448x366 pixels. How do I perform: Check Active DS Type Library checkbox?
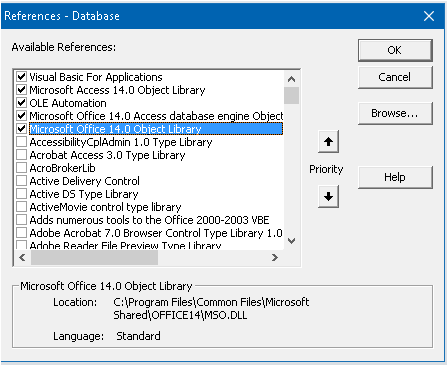point(21,194)
